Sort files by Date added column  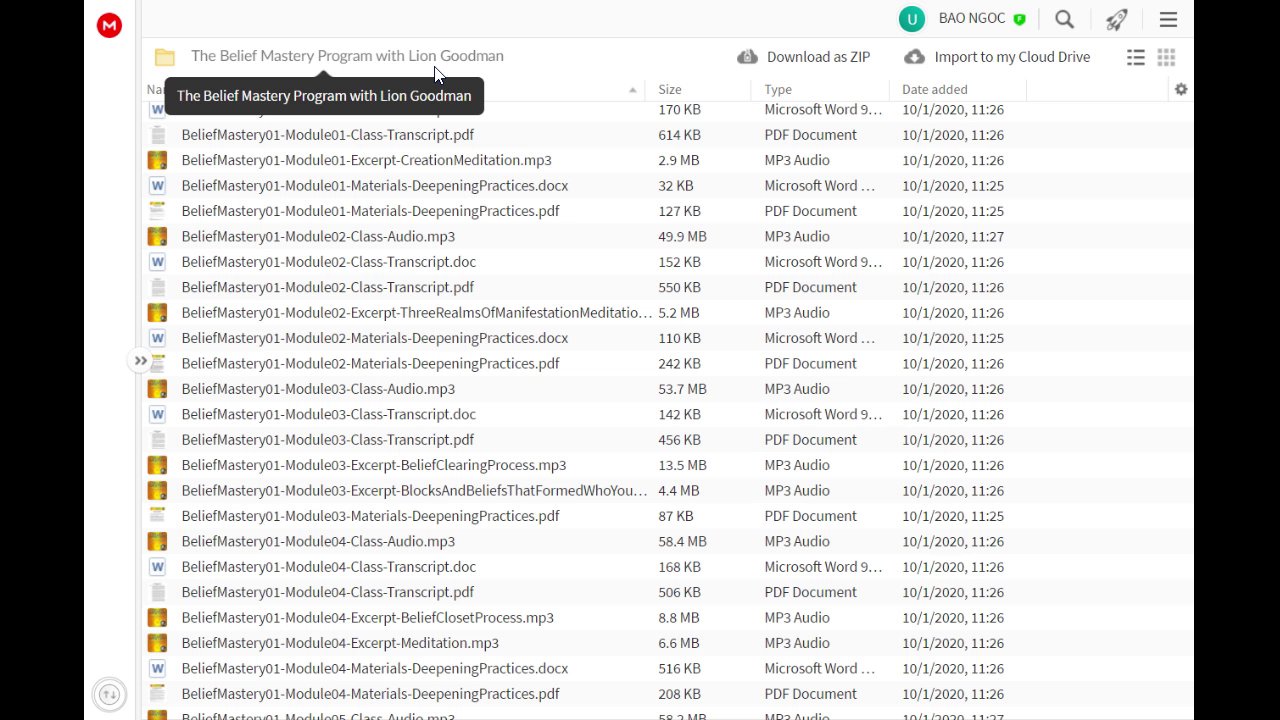[935, 89]
